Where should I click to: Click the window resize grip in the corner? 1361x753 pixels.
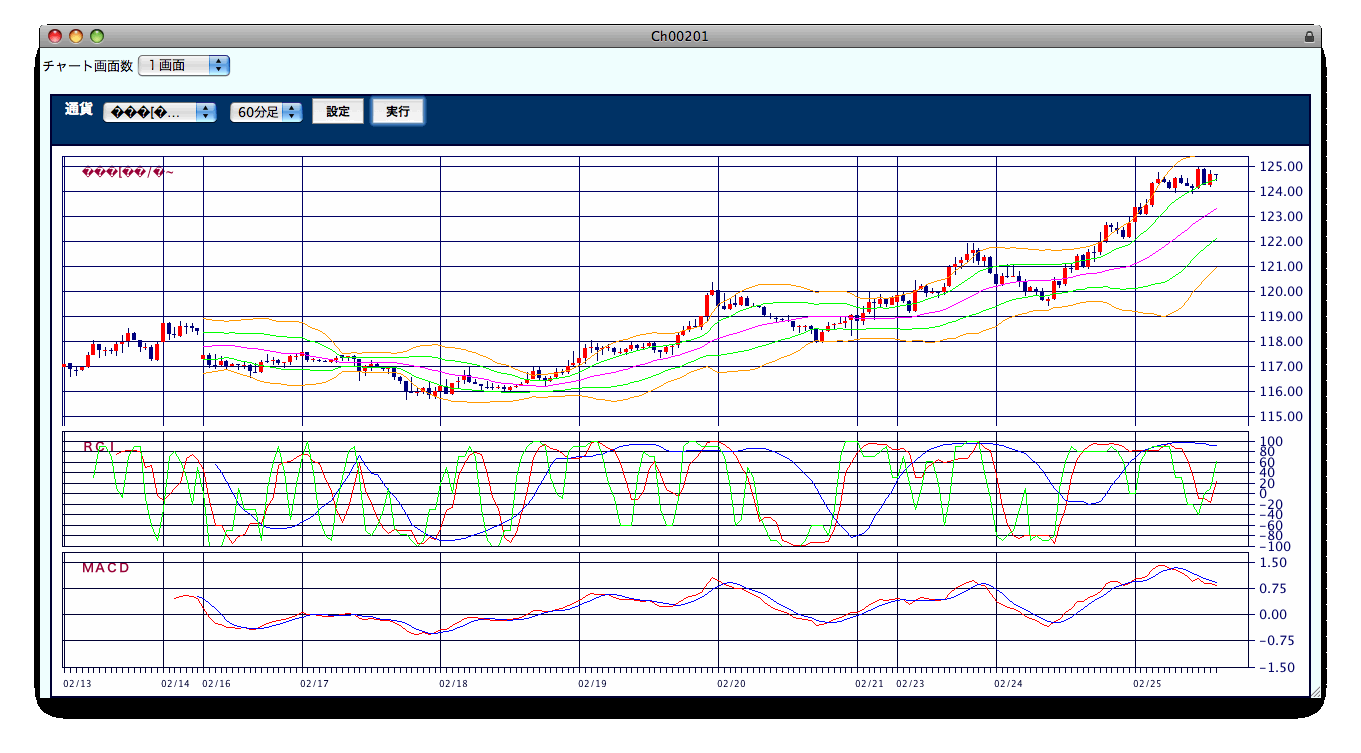[x=1314, y=690]
